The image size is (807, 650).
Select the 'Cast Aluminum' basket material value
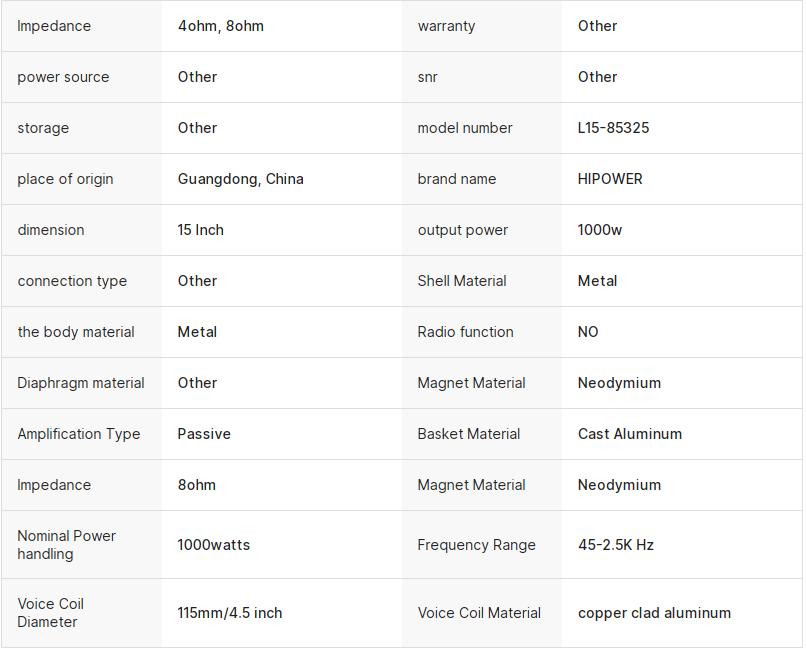[x=629, y=433]
